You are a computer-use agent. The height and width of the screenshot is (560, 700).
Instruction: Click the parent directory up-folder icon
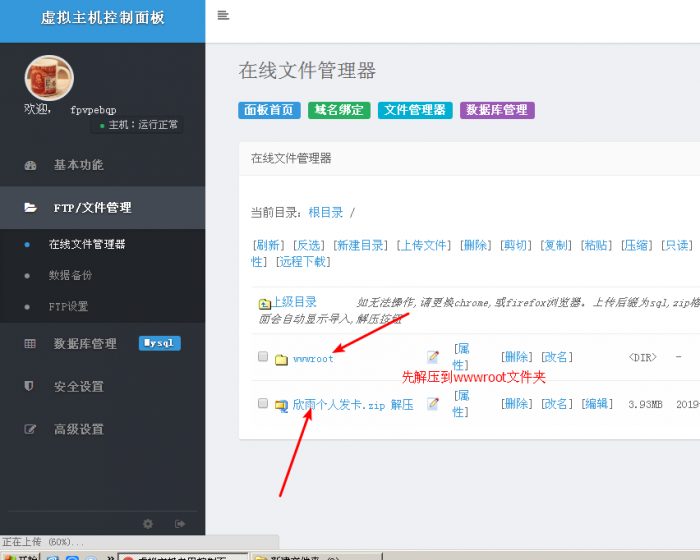click(264, 303)
